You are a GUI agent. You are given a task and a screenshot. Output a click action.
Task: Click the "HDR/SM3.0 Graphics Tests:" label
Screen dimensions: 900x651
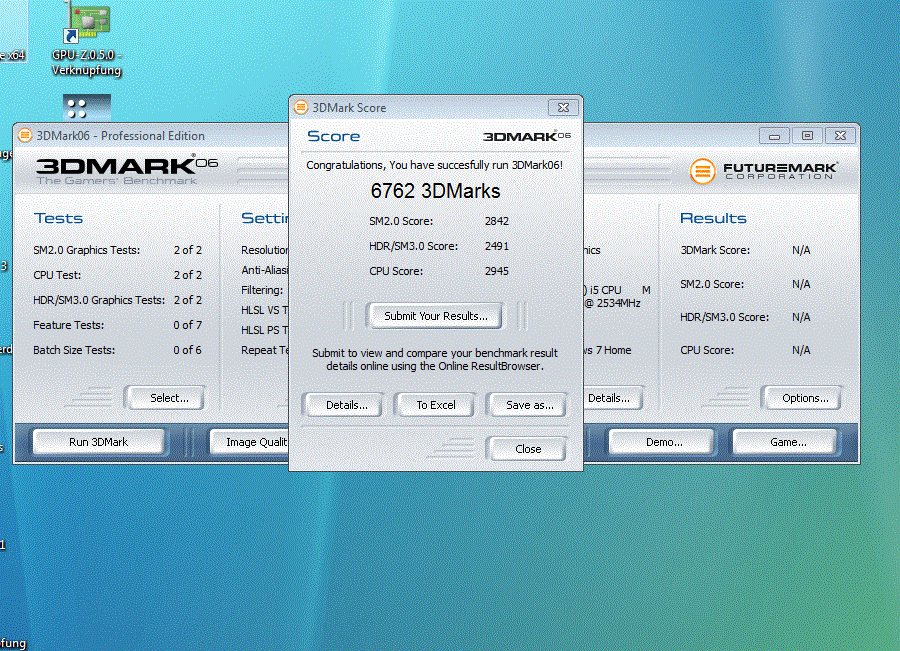pyautogui.click(x=99, y=300)
